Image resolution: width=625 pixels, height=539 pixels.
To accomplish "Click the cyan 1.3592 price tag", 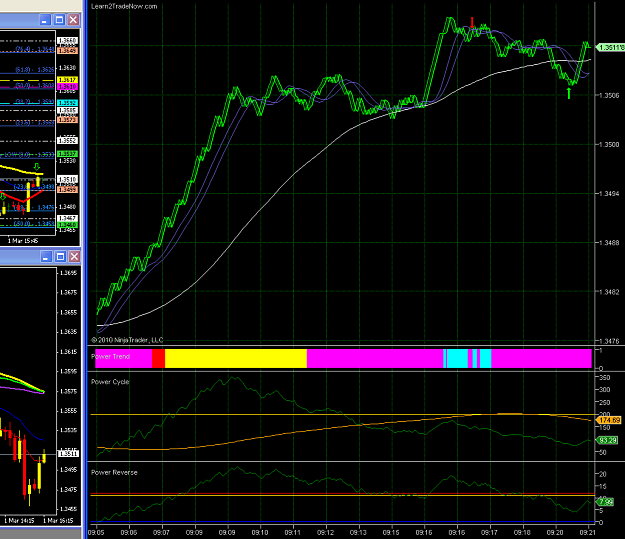I will [67, 103].
